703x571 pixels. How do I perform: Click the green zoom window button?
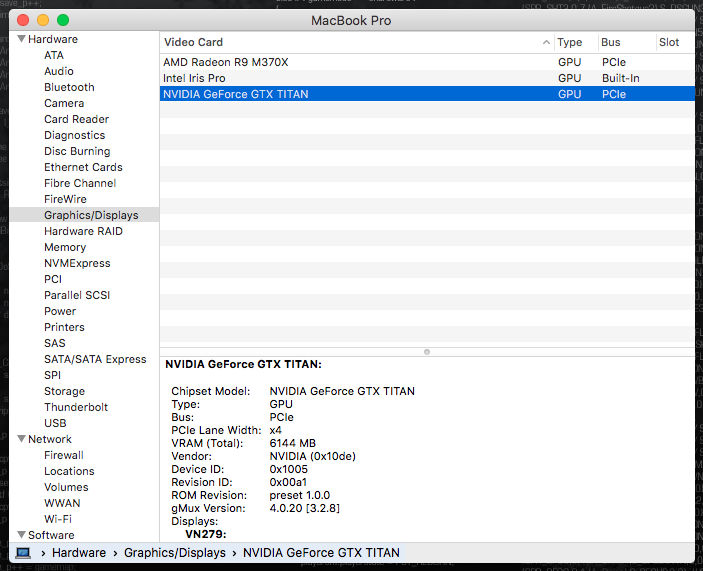click(x=63, y=20)
